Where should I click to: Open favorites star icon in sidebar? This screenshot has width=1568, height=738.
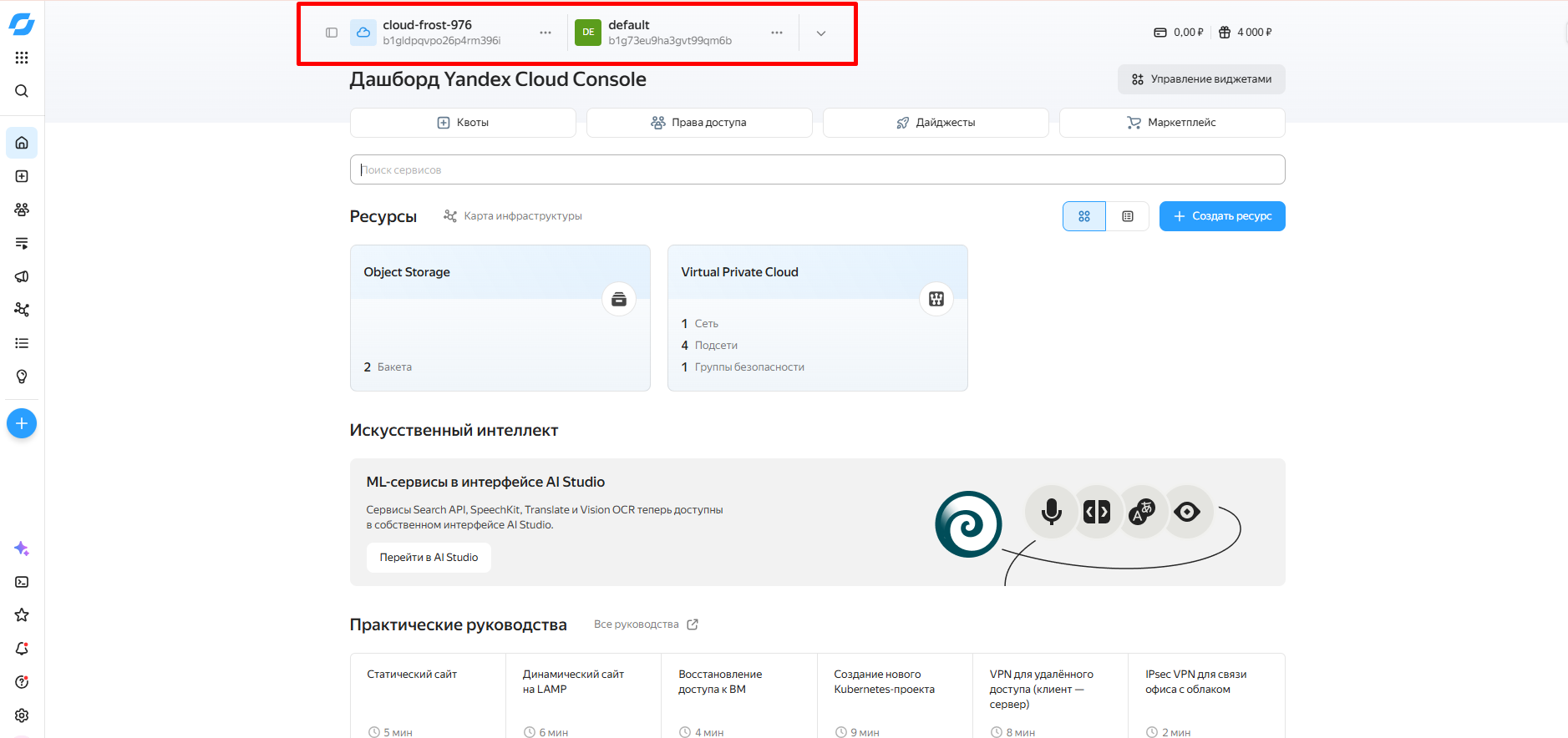22,615
